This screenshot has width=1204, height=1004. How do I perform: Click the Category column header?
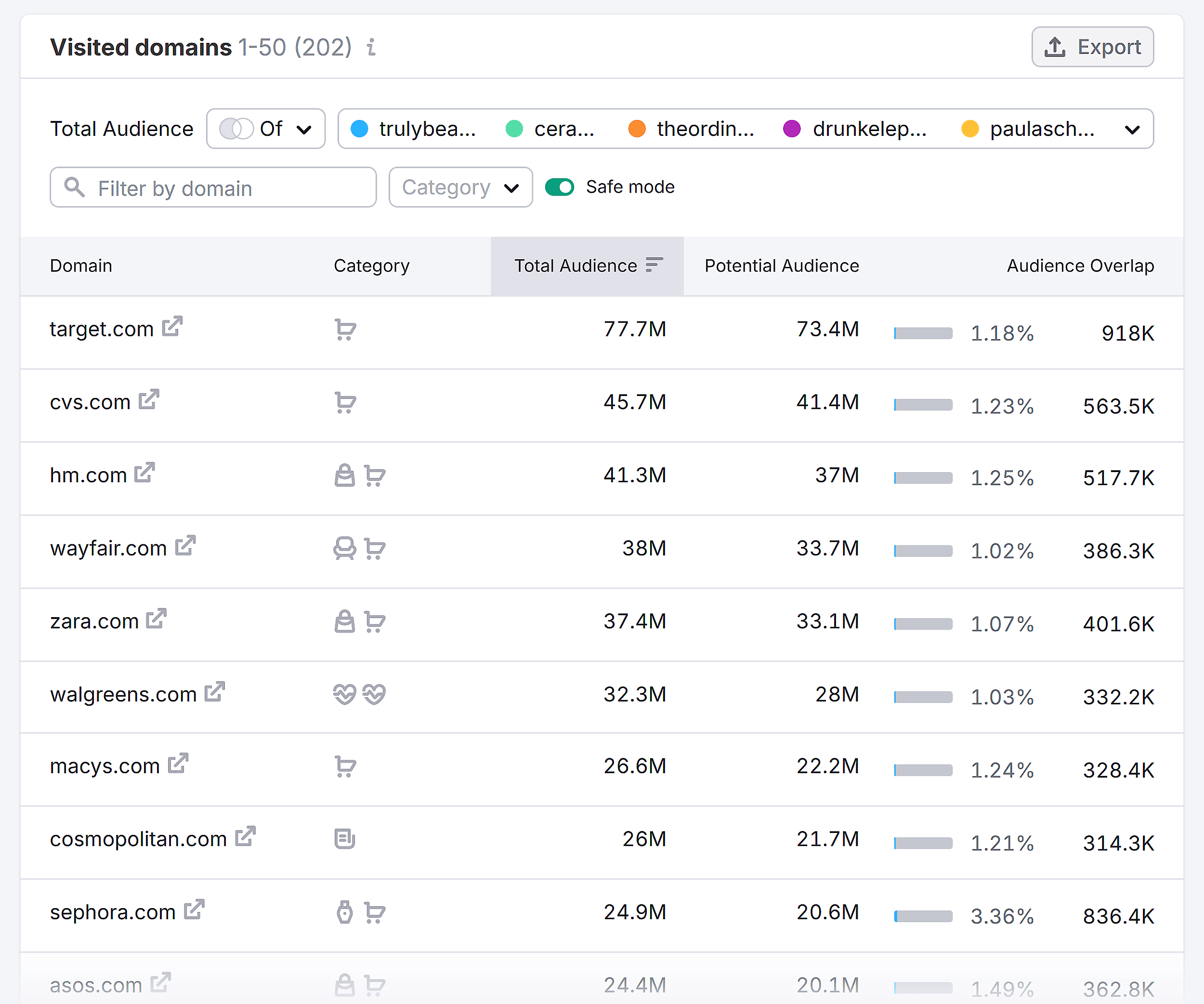pyautogui.click(x=371, y=266)
